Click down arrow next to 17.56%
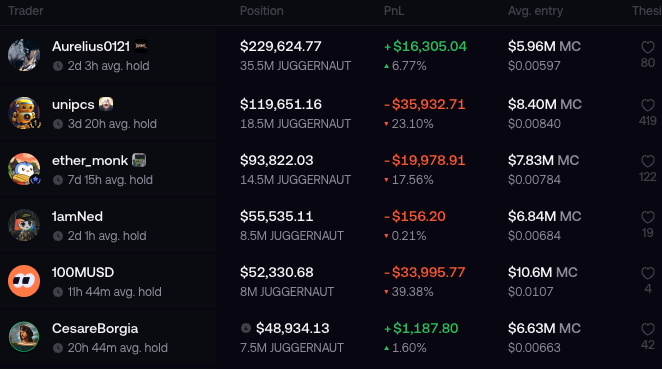The height and width of the screenshot is (369, 662). click(386, 180)
